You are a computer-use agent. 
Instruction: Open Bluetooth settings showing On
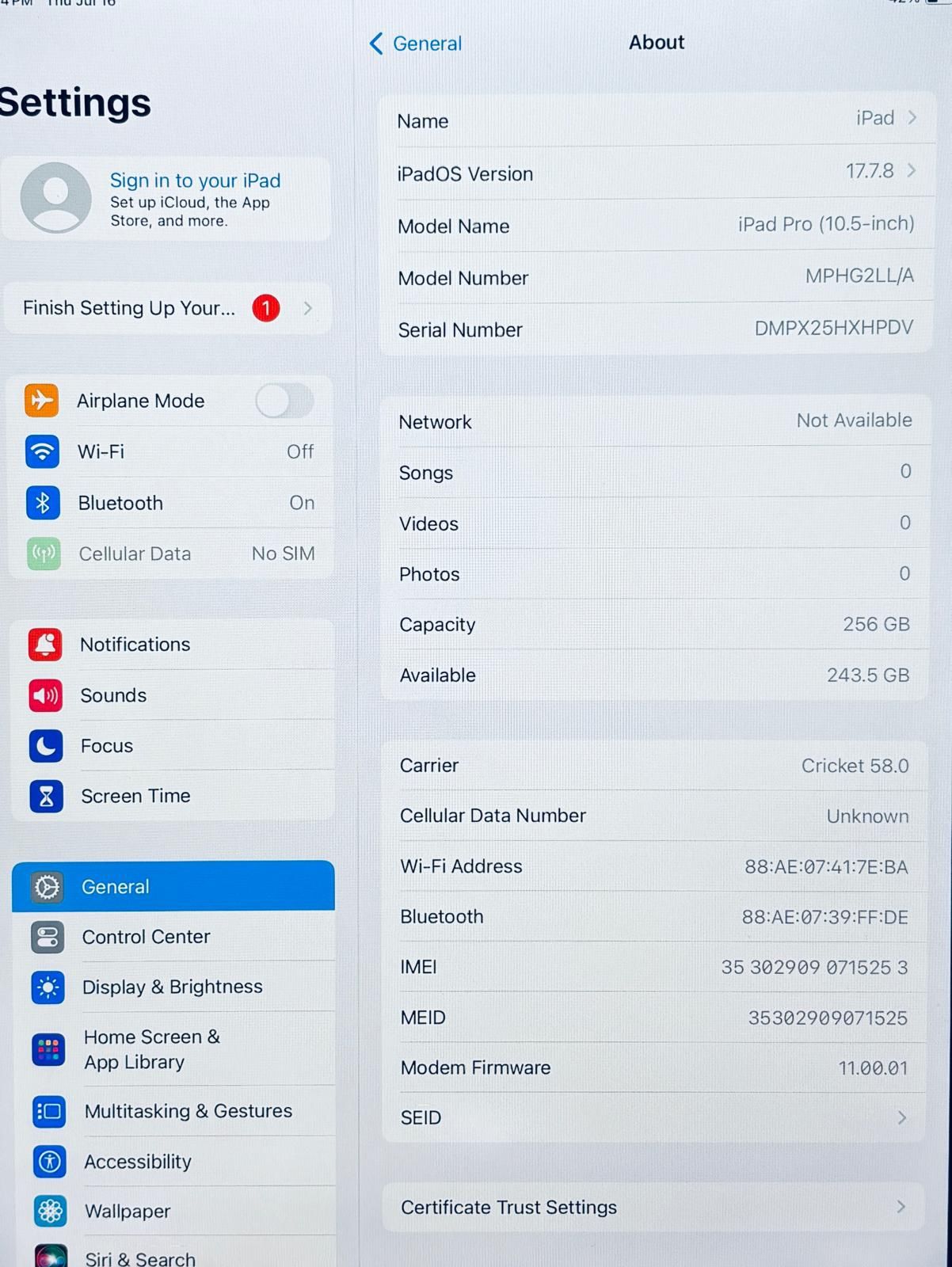(x=171, y=503)
